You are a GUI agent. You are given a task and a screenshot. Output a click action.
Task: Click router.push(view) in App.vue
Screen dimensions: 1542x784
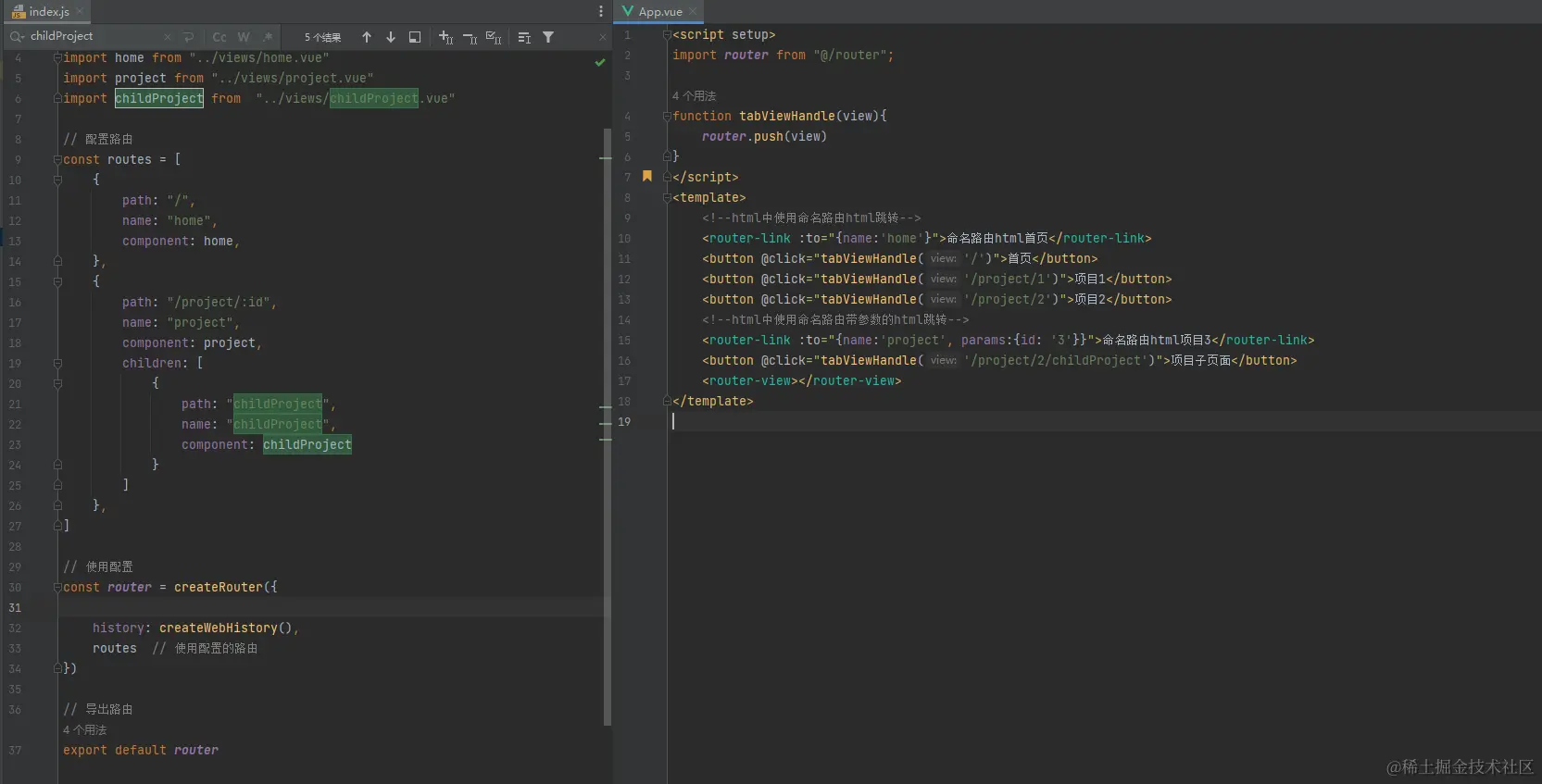[x=764, y=136]
